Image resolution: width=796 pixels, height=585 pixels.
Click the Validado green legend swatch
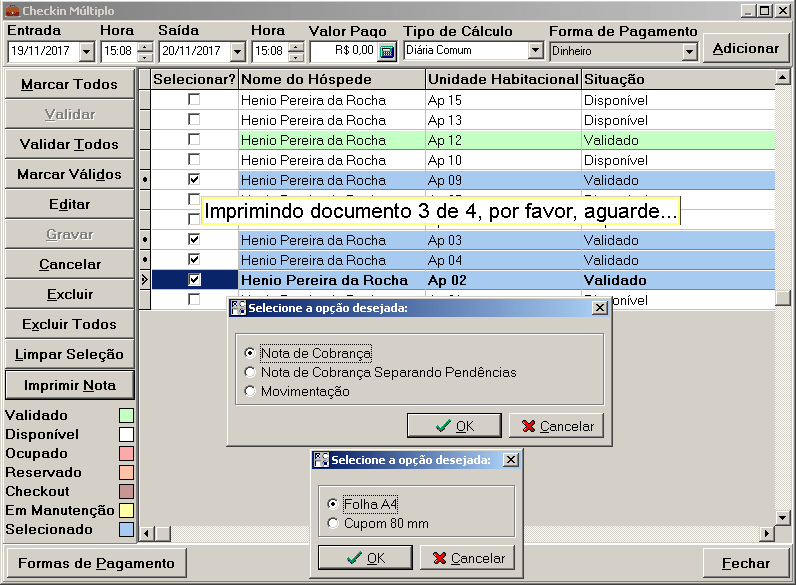(x=126, y=415)
